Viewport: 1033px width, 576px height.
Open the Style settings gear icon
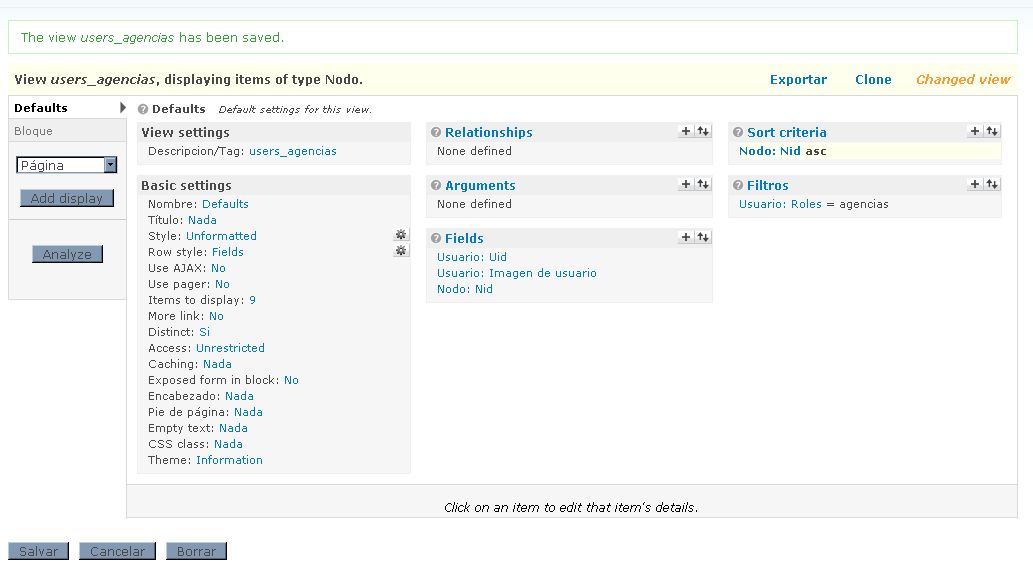(x=401, y=234)
